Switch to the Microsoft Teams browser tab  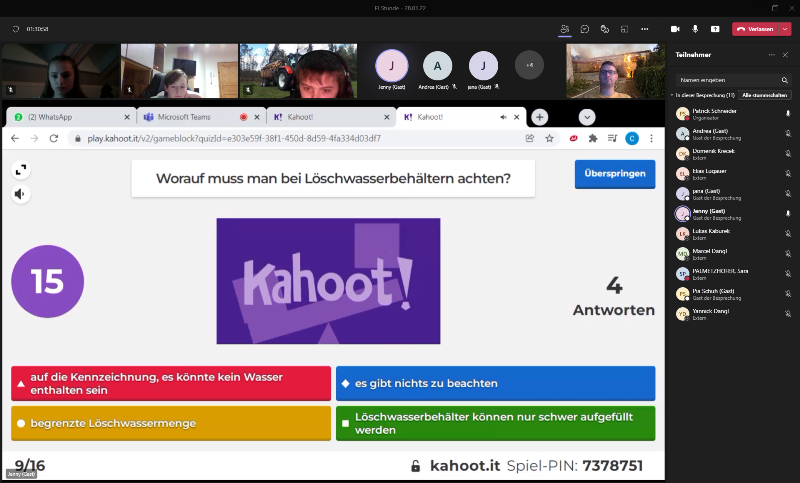click(x=197, y=117)
